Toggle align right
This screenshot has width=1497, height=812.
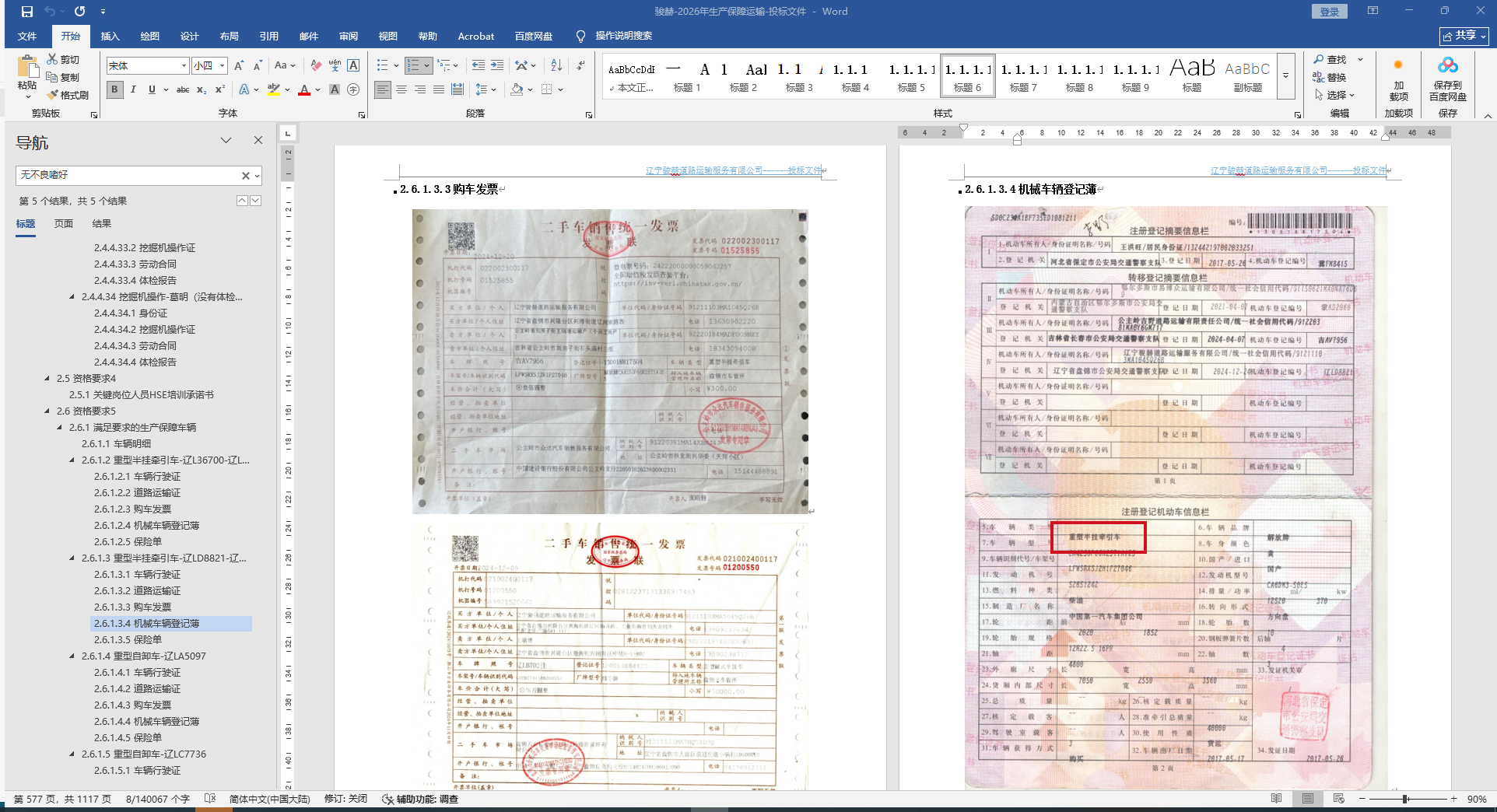pyautogui.click(x=420, y=89)
